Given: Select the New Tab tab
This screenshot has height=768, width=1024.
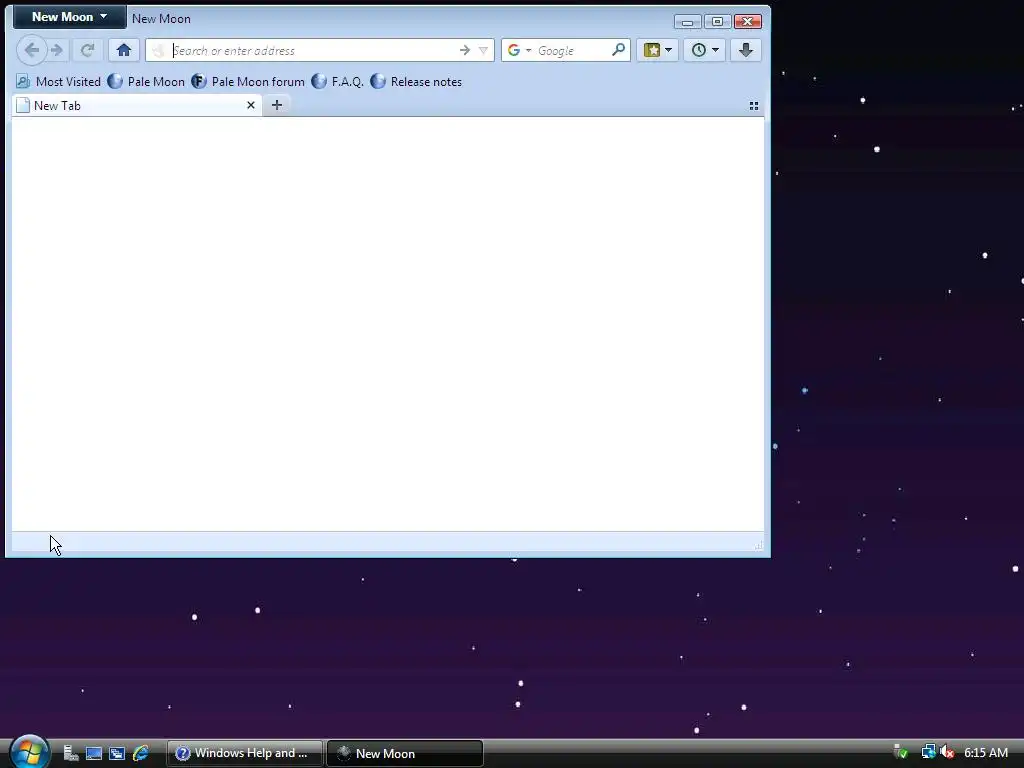Looking at the screenshot, I should coord(136,106).
